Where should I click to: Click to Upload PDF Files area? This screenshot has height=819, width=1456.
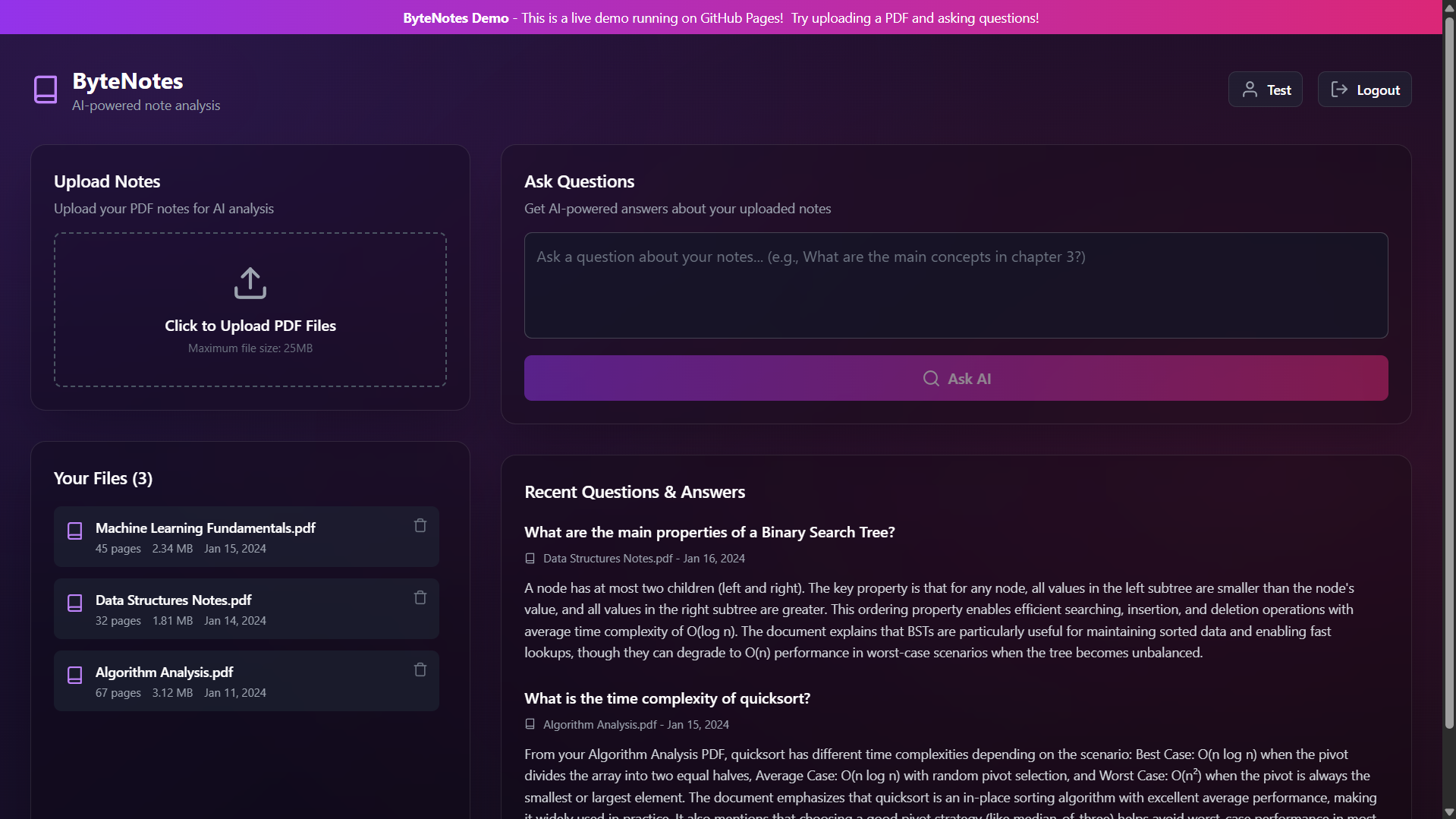pos(250,310)
